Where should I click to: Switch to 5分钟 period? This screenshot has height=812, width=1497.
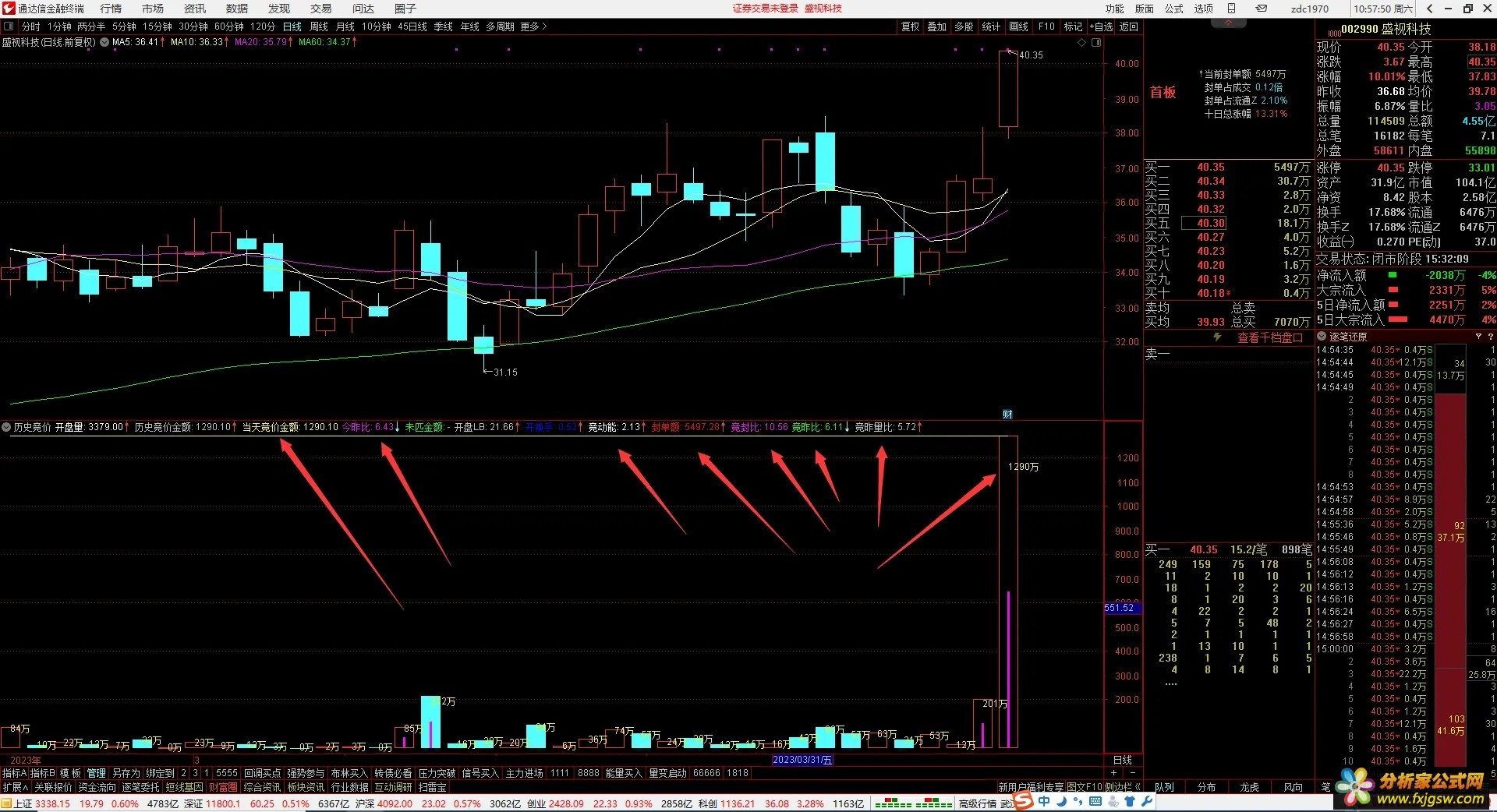pyautogui.click(x=124, y=26)
